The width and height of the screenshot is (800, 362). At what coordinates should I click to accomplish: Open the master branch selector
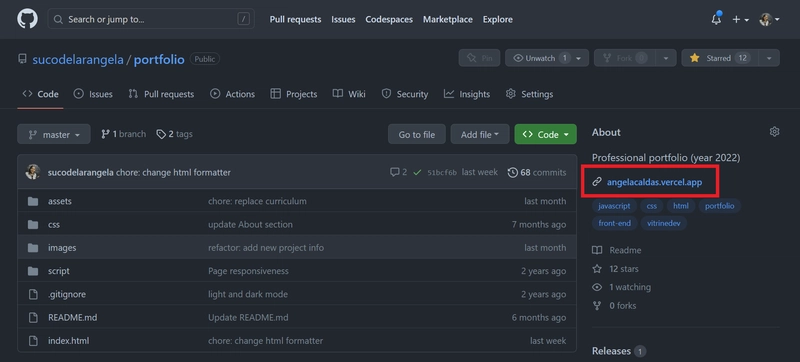[54, 134]
